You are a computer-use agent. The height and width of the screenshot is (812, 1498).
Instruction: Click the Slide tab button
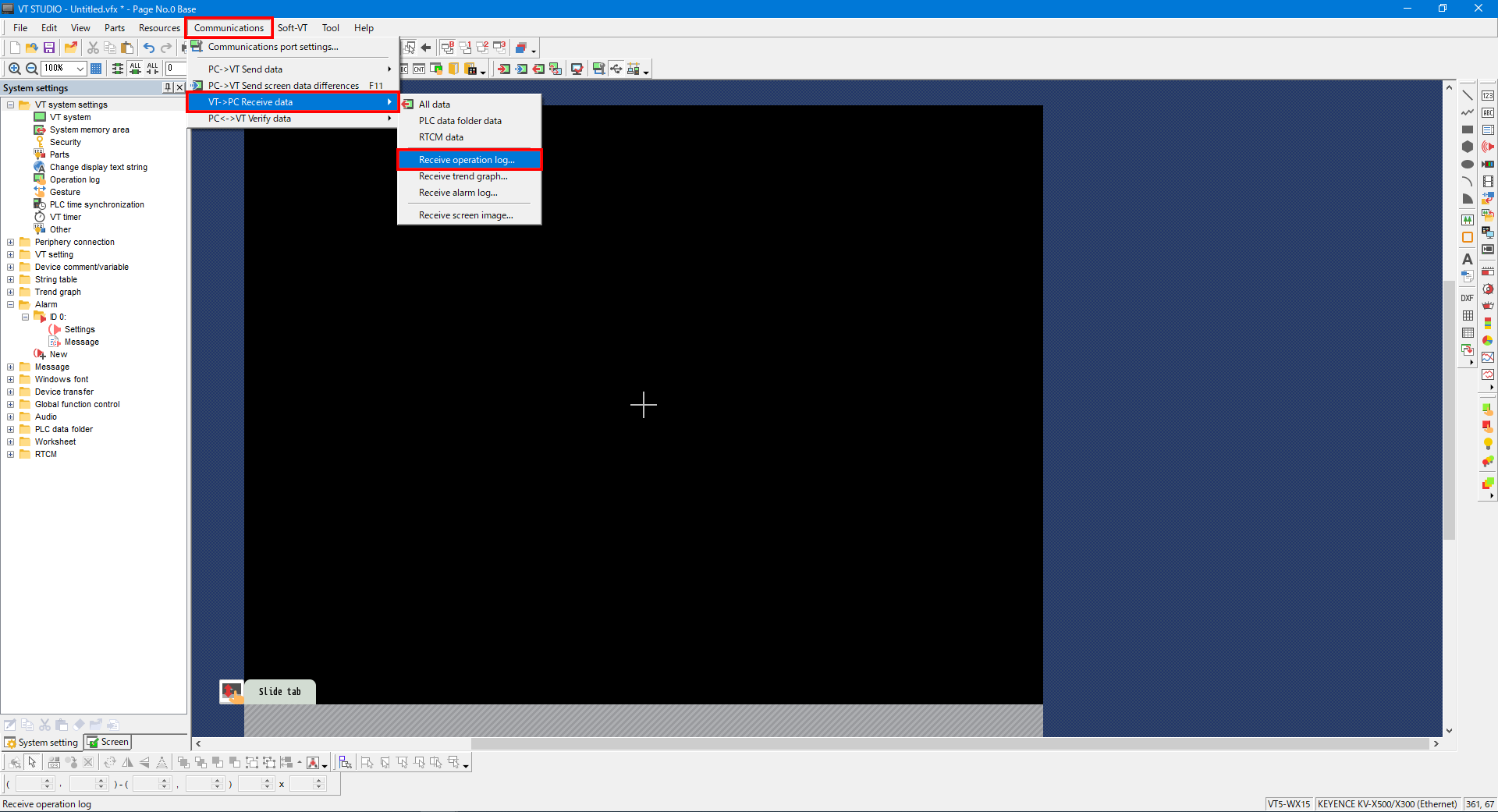pyautogui.click(x=279, y=691)
